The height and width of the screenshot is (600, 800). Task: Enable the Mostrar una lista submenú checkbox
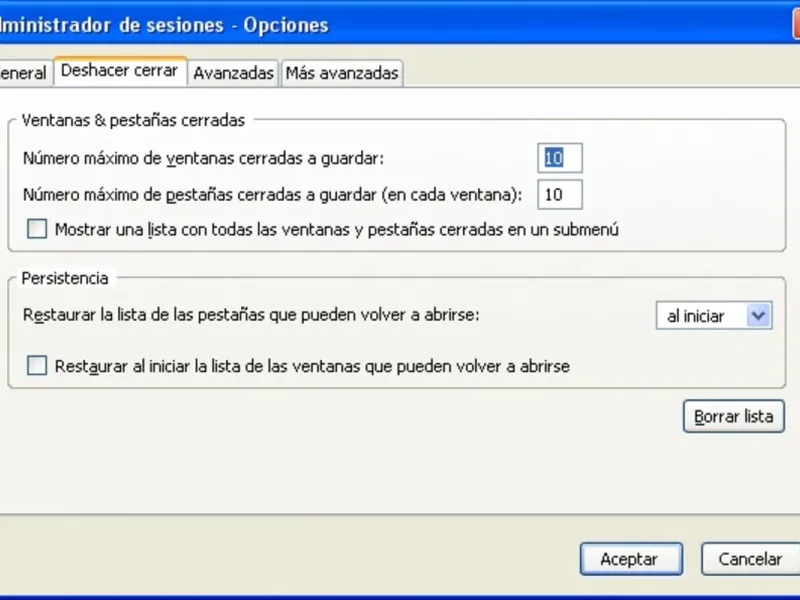pos(37,229)
